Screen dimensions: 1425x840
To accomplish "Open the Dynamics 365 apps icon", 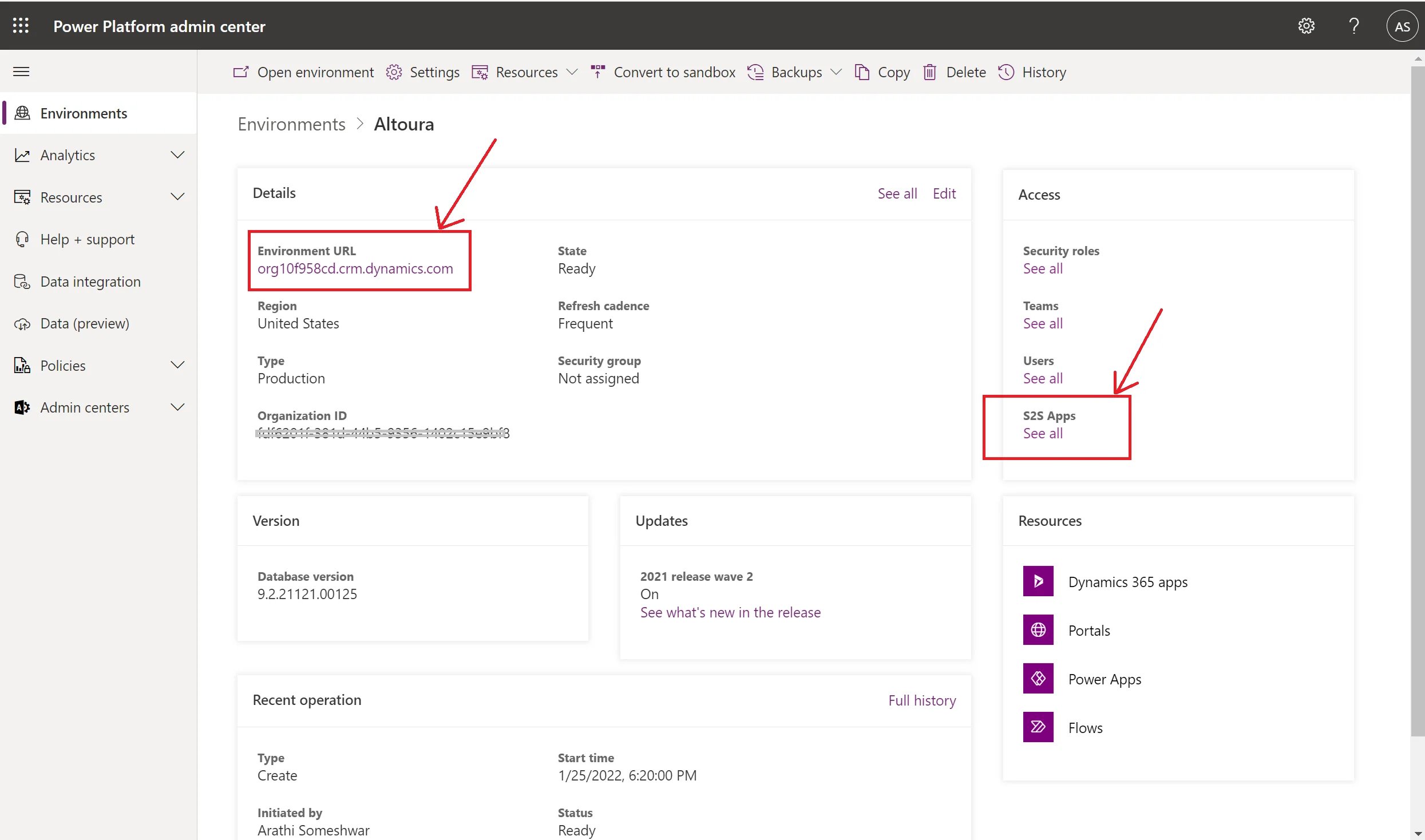I will (x=1038, y=581).
